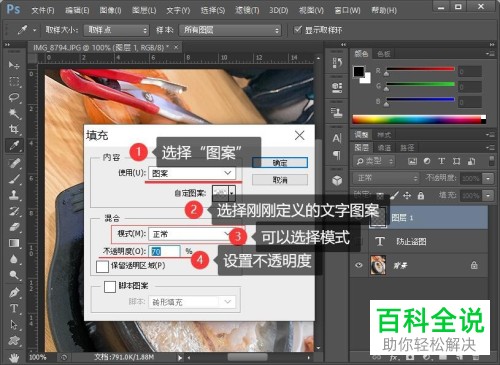
Task: Check 保留透明区域(P) in Fill dialog
Action: 102,266
